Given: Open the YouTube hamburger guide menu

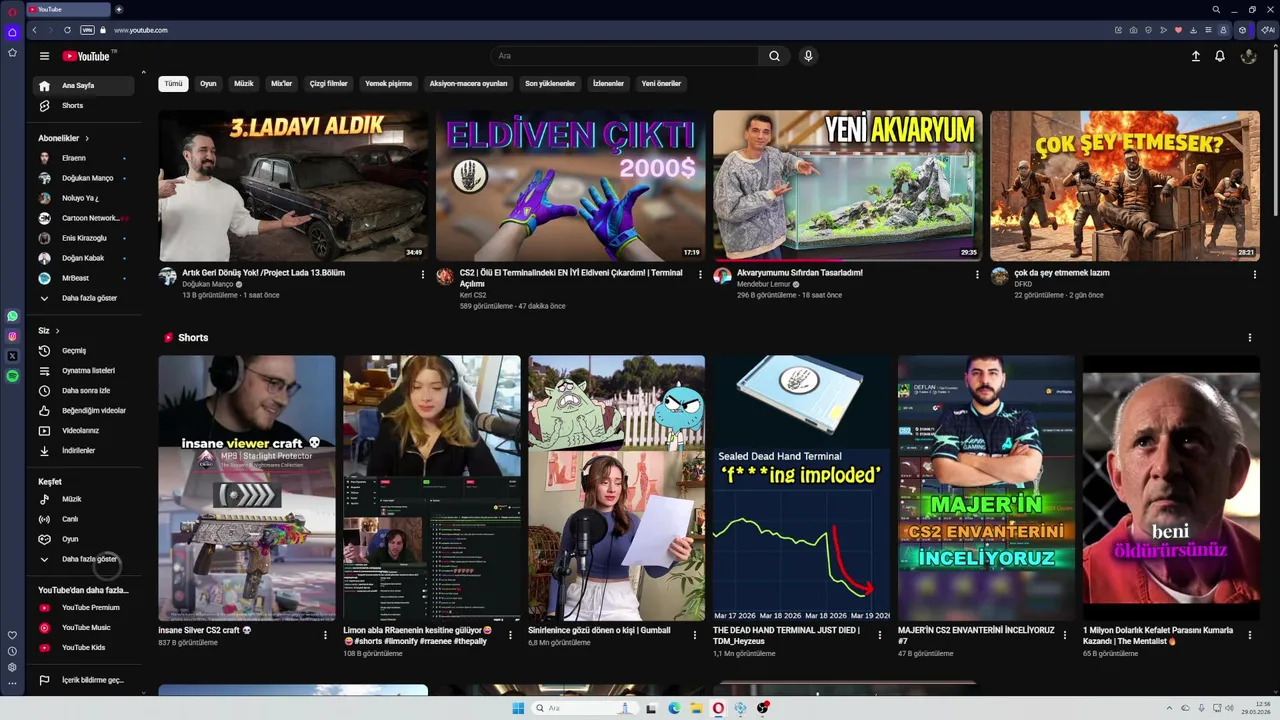Looking at the screenshot, I should 44,56.
